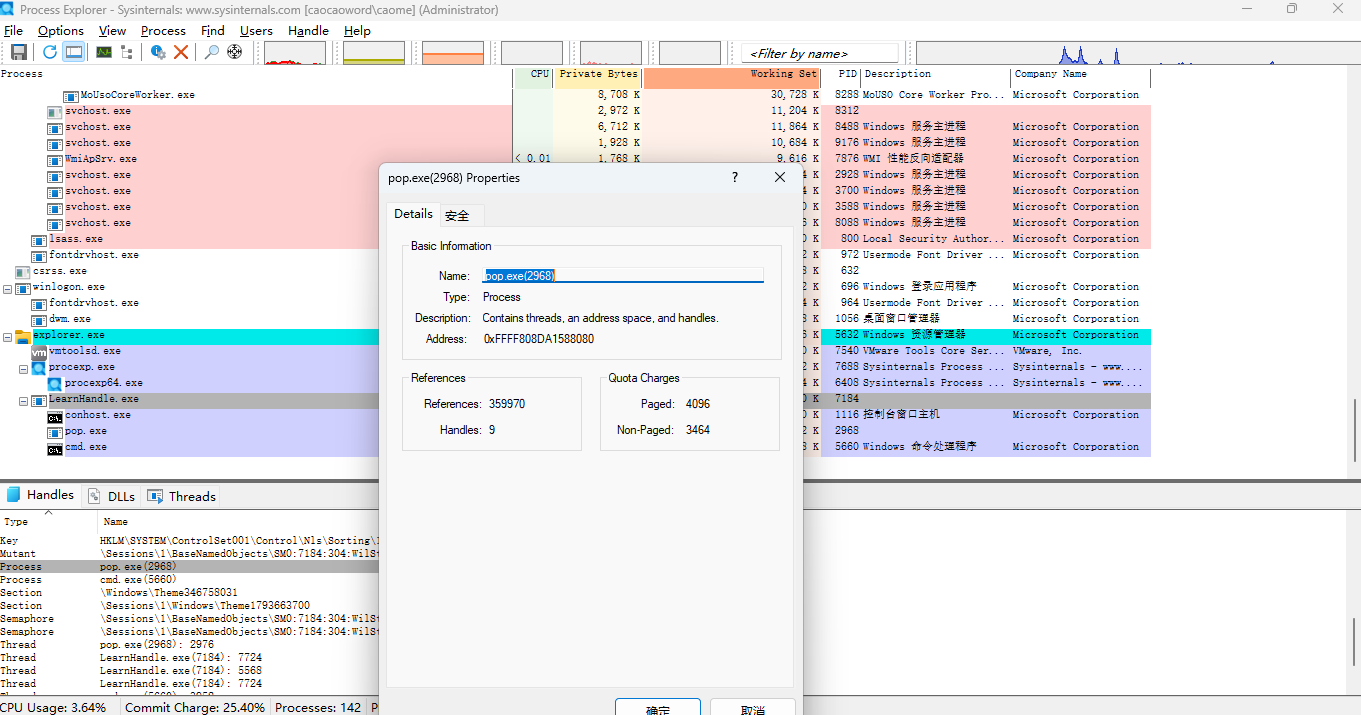1361x715 pixels.
Task: Click the orange physical memory mini graph
Action: [453, 53]
